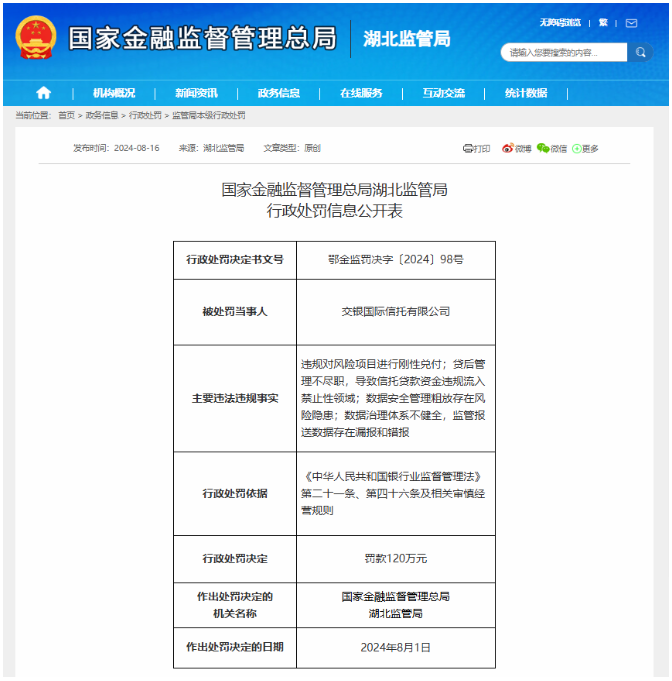The height and width of the screenshot is (681, 672).
Task: Click the 湖北监管局 header title
Action: point(407,39)
